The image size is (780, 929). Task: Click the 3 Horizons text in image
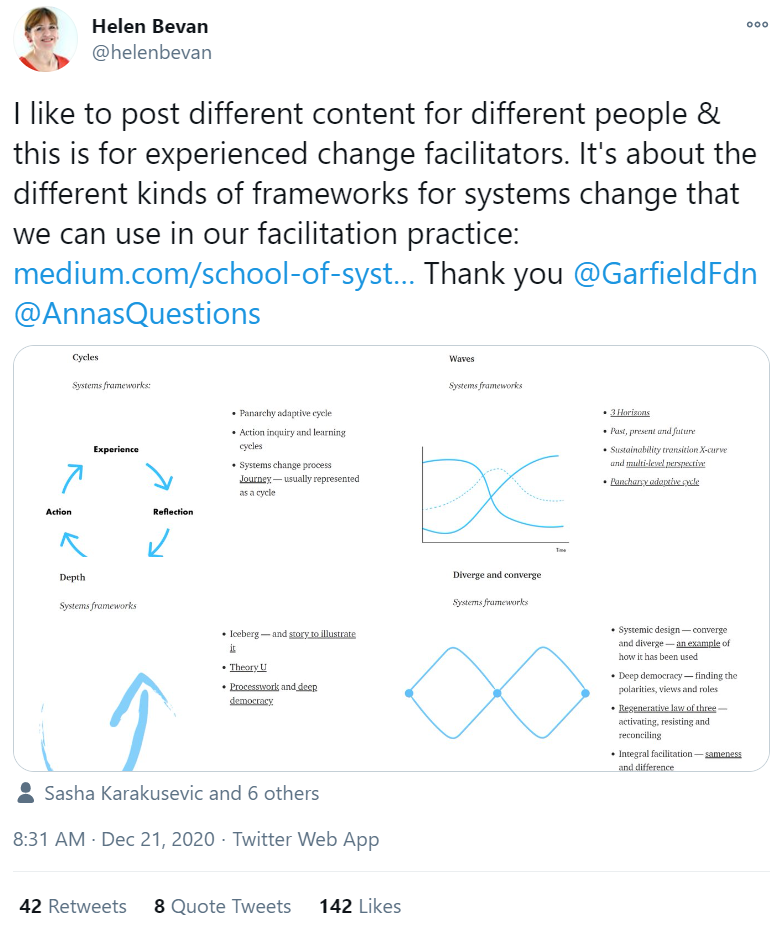(630, 412)
